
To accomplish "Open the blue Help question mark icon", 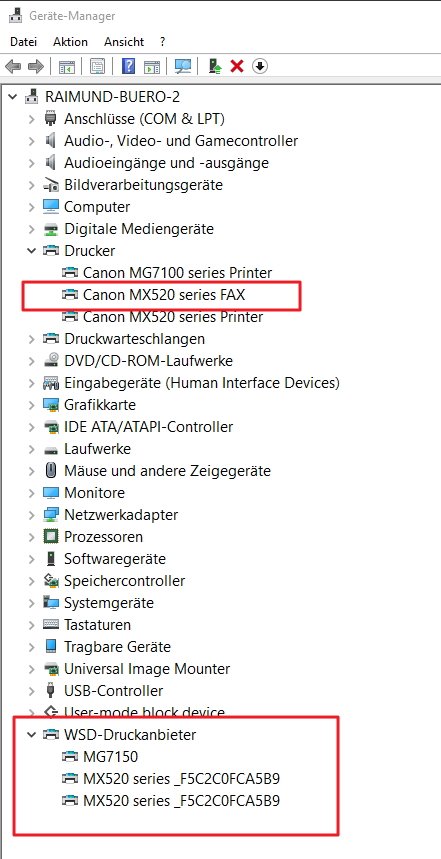I will click(x=129, y=66).
